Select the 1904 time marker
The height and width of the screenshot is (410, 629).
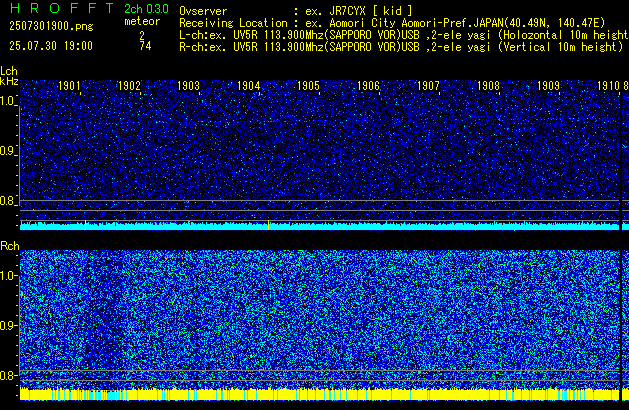249,86
